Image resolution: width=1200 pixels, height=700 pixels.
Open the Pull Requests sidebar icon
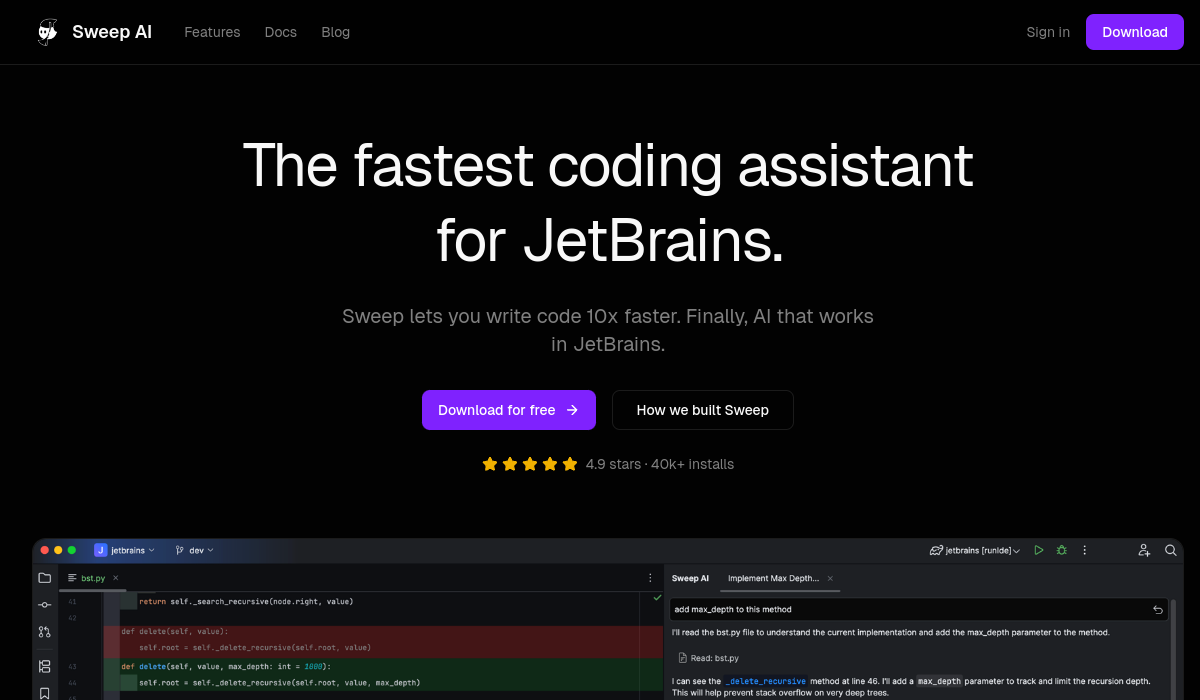44,632
